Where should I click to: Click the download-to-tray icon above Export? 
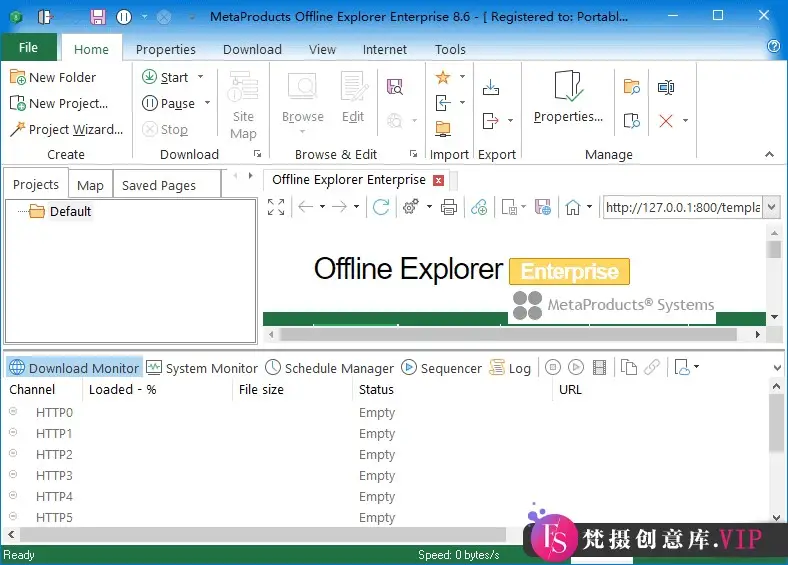click(491, 88)
